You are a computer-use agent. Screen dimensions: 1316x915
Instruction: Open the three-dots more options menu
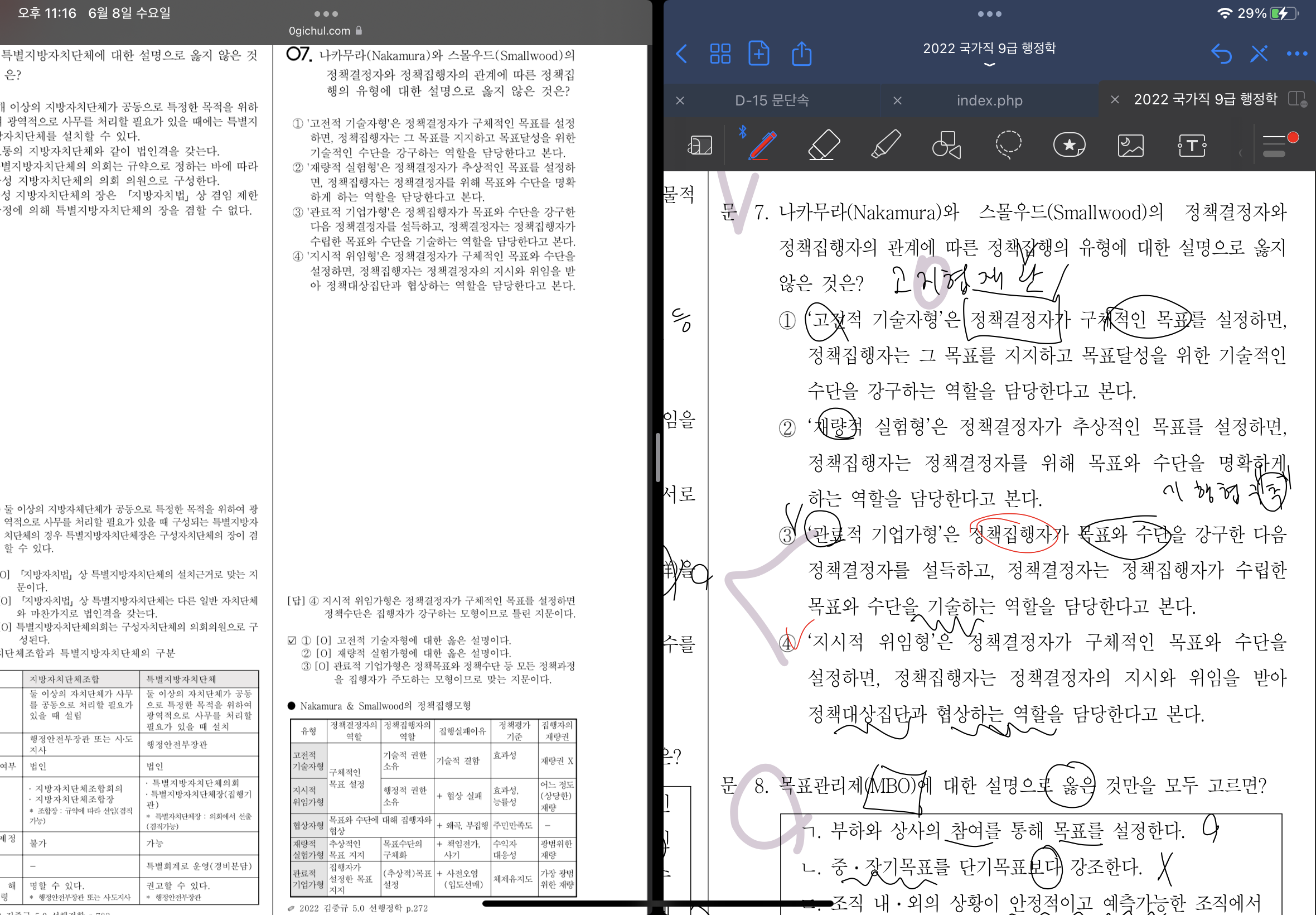coord(1296,54)
